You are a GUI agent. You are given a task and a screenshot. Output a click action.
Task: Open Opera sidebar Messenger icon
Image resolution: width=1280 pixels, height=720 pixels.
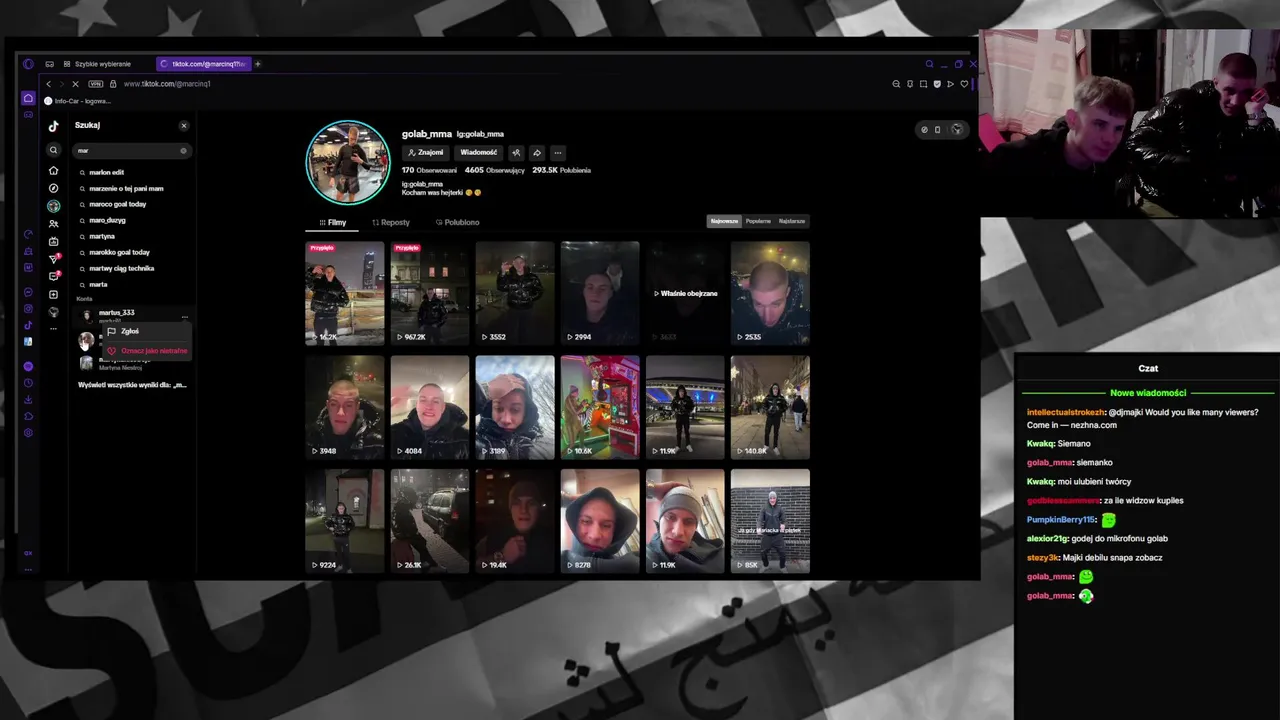coord(28,292)
